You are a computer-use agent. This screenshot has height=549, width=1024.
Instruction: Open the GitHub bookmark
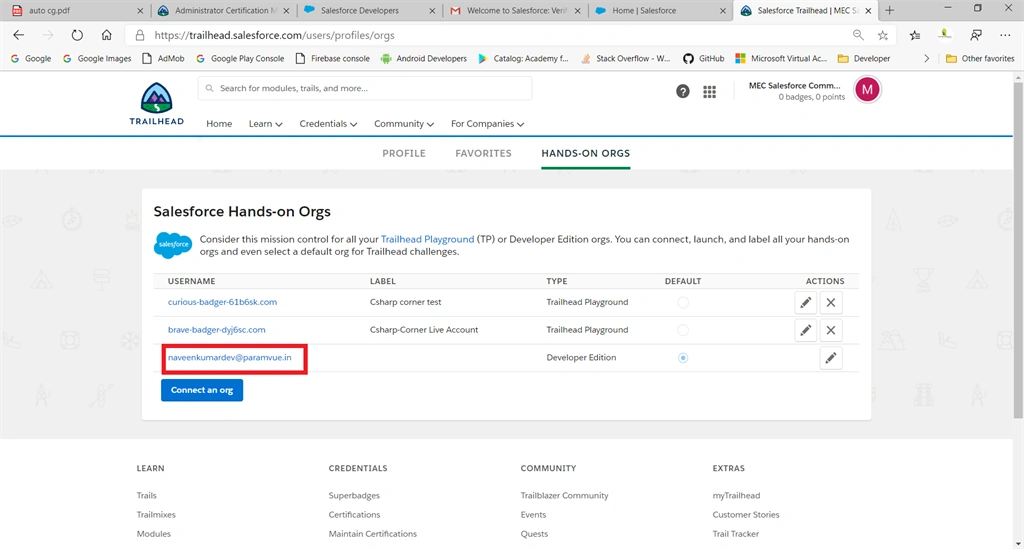(704, 58)
